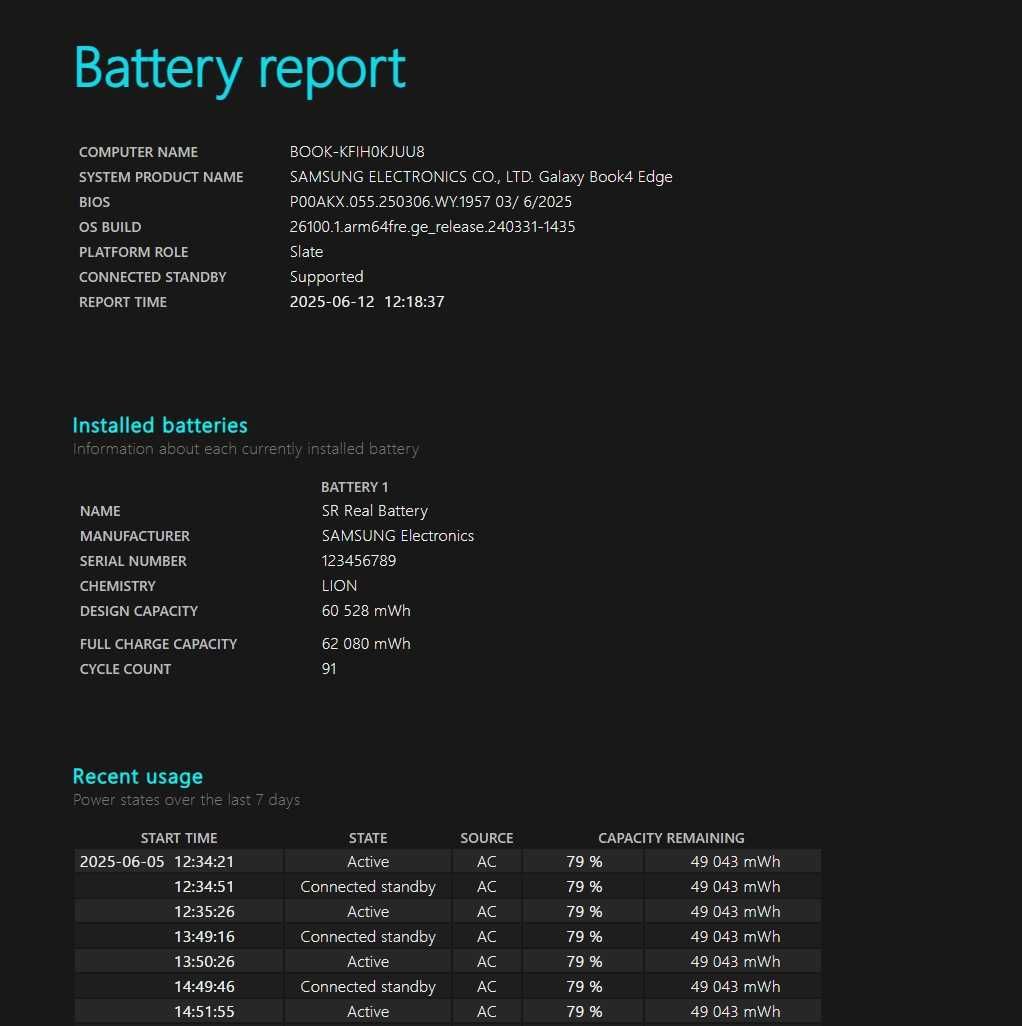Viewport: 1022px width, 1026px height.
Task: Click Active state in 12:34:21 row
Action: click(x=368, y=862)
